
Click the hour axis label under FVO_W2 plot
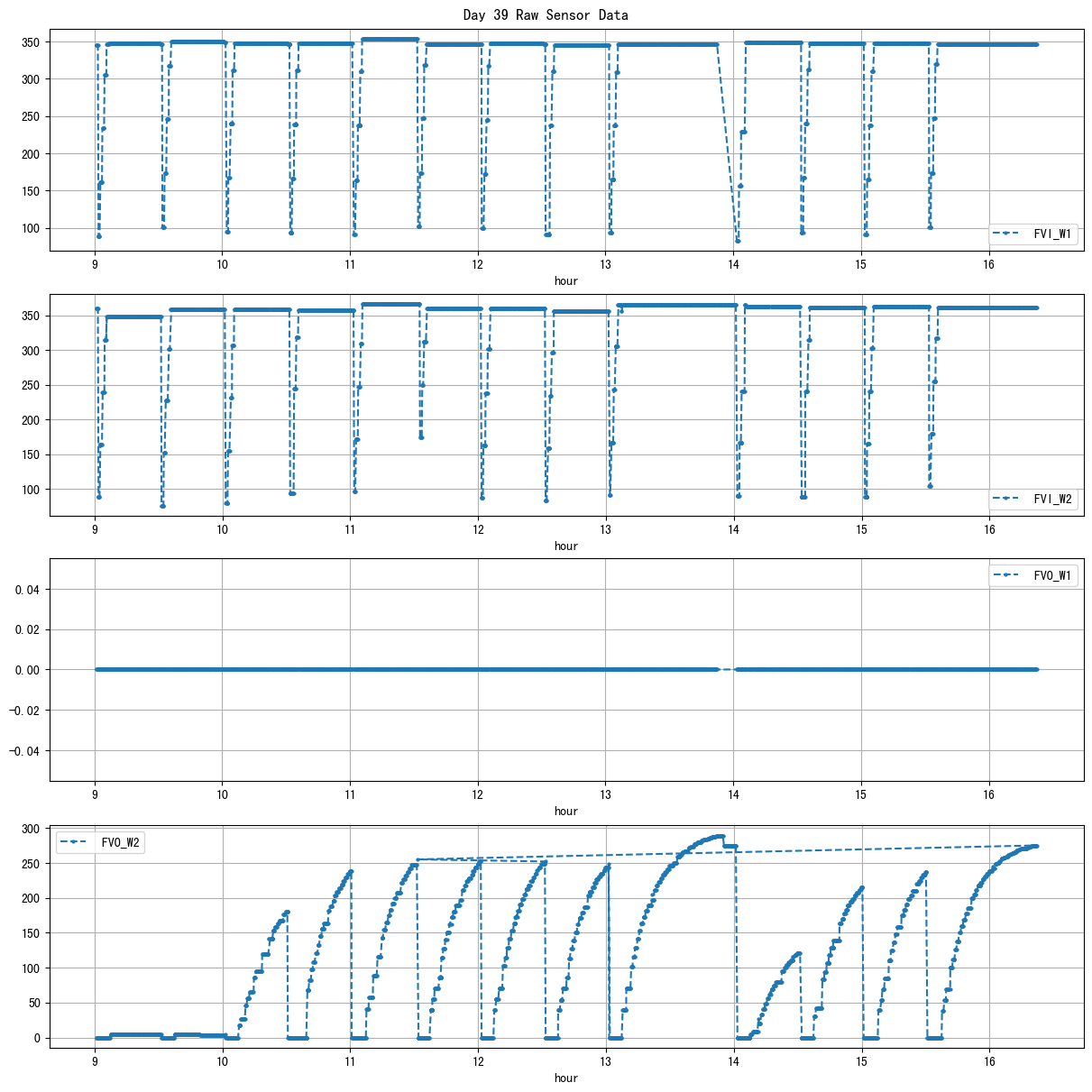pos(566,1078)
